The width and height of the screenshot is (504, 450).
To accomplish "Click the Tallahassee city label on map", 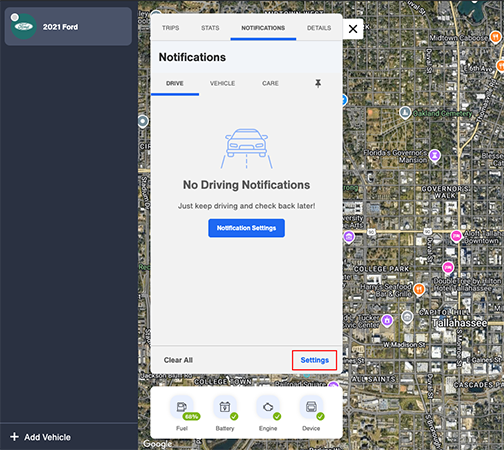I will click(460, 323).
